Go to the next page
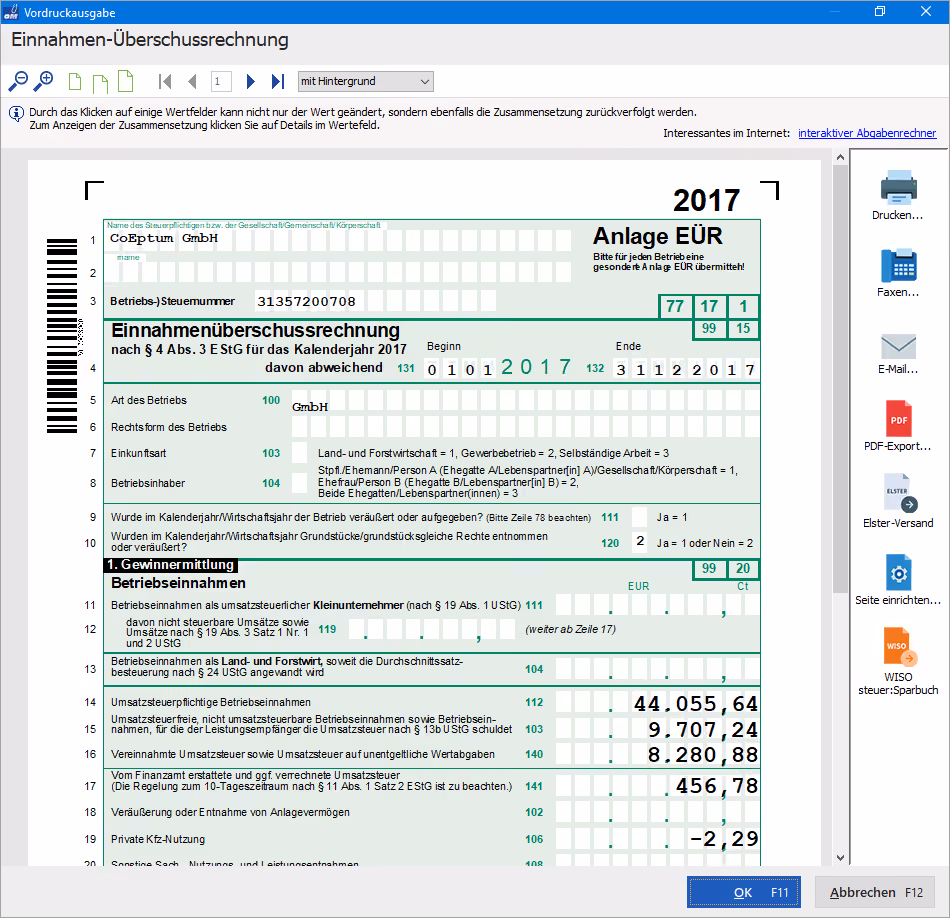Viewport: 950px width, 918px height. pos(250,81)
